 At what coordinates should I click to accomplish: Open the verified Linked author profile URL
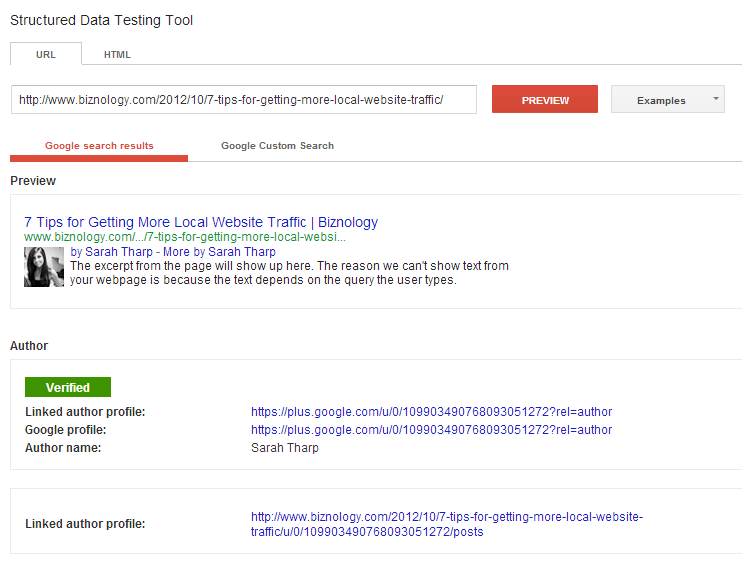(x=431, y=412)
